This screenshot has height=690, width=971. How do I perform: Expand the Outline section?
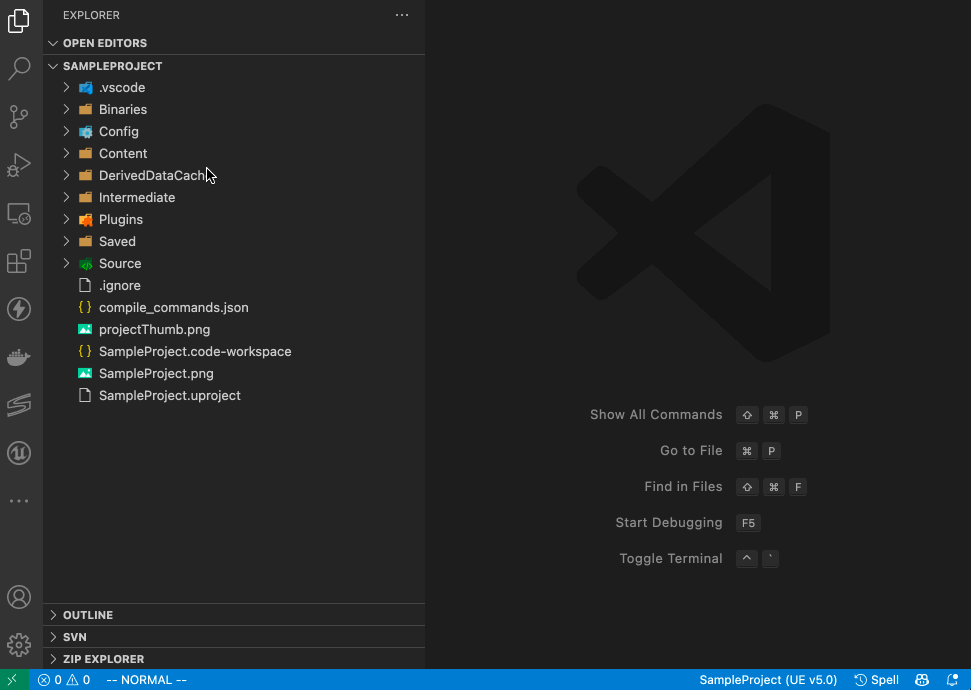(234, 614)
